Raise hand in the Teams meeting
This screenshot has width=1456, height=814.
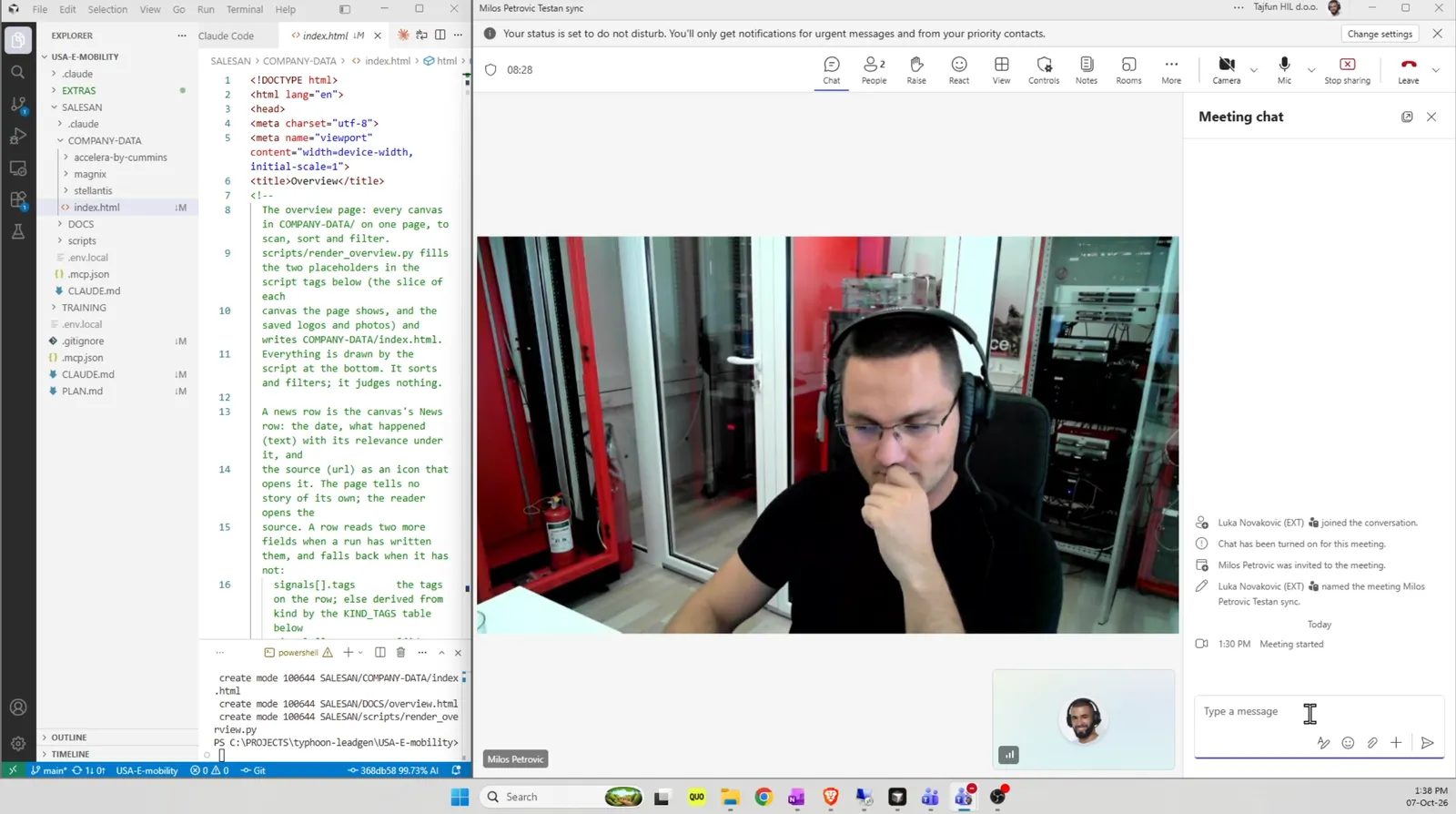[x=916, y=70]
